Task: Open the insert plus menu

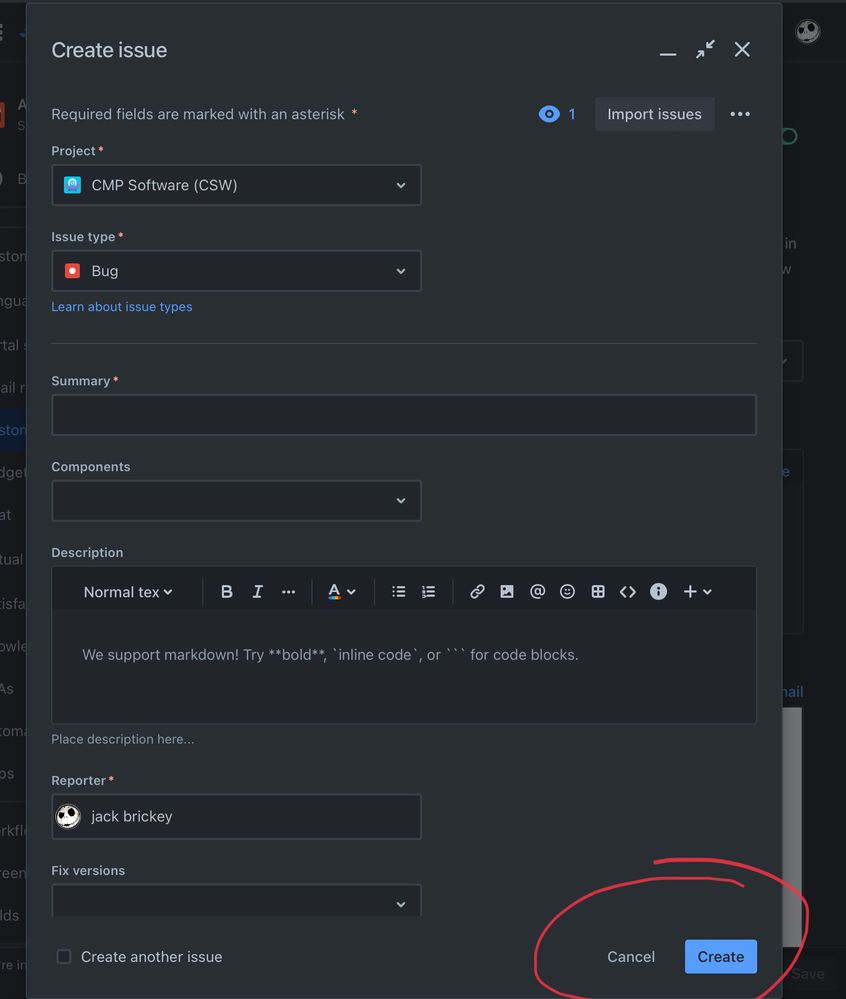Action: click(x=698, y=592)
